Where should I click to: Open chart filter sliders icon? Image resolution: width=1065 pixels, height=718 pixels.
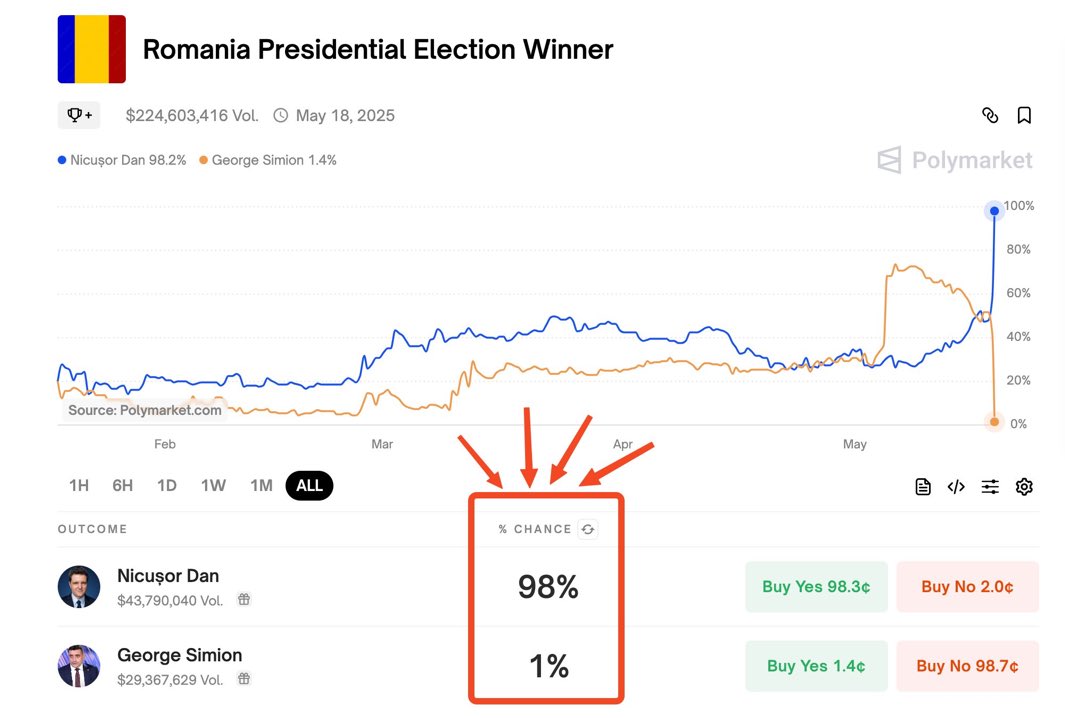[x=990, y=487]
